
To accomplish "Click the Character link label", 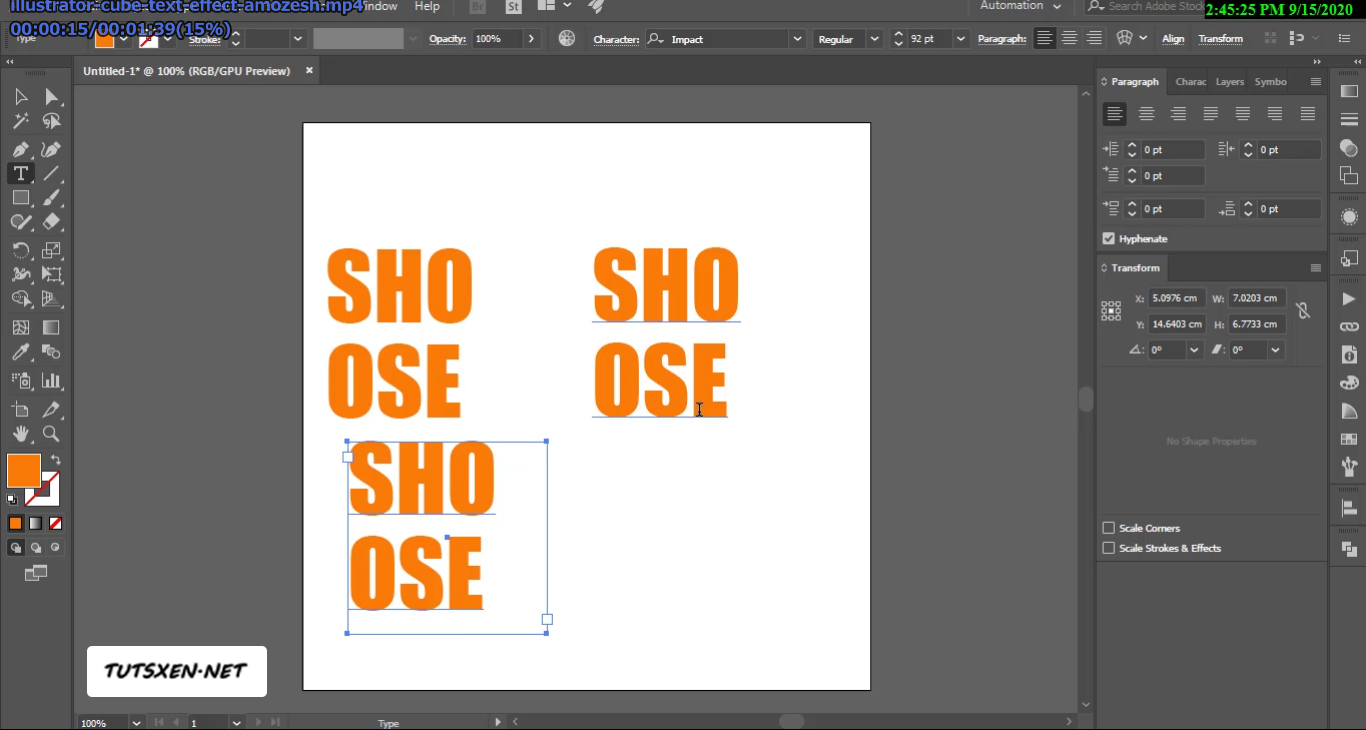I will click(616, 39).
